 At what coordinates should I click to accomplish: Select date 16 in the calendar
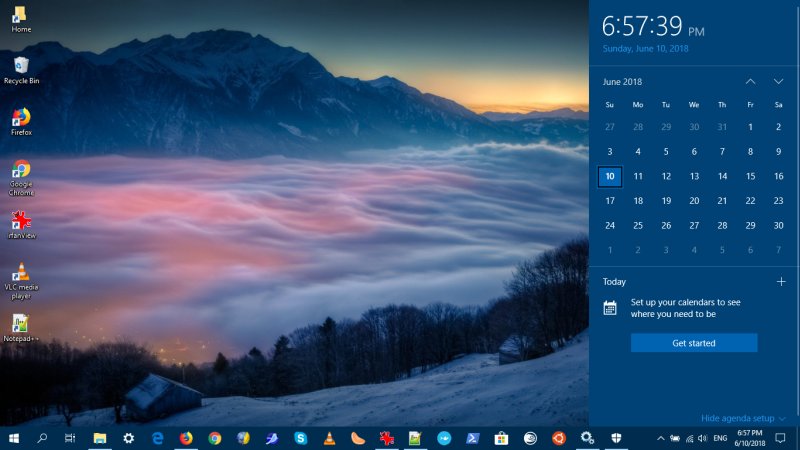(x=778, y=177)
